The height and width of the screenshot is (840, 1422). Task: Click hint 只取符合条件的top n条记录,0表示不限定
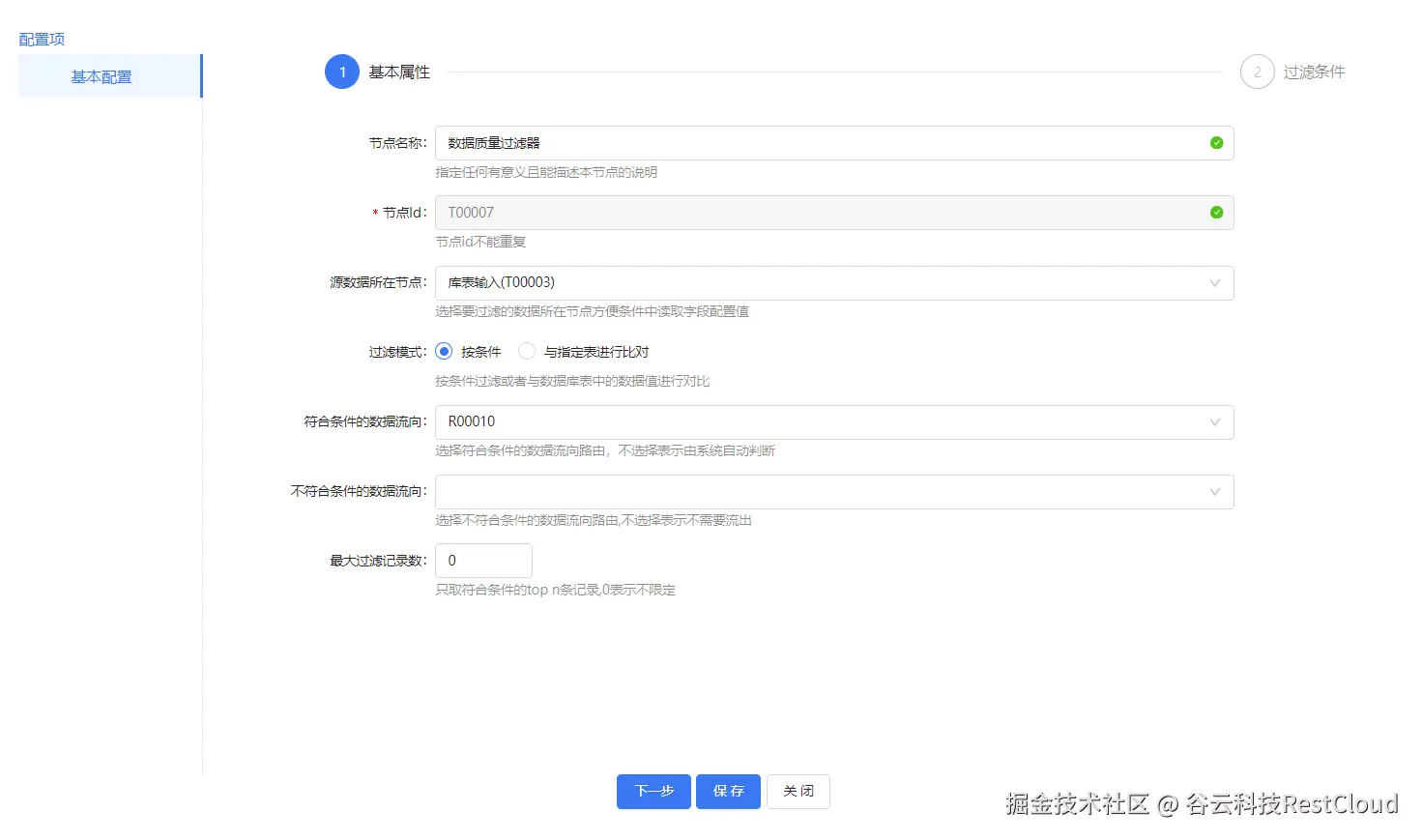point(555,590)
